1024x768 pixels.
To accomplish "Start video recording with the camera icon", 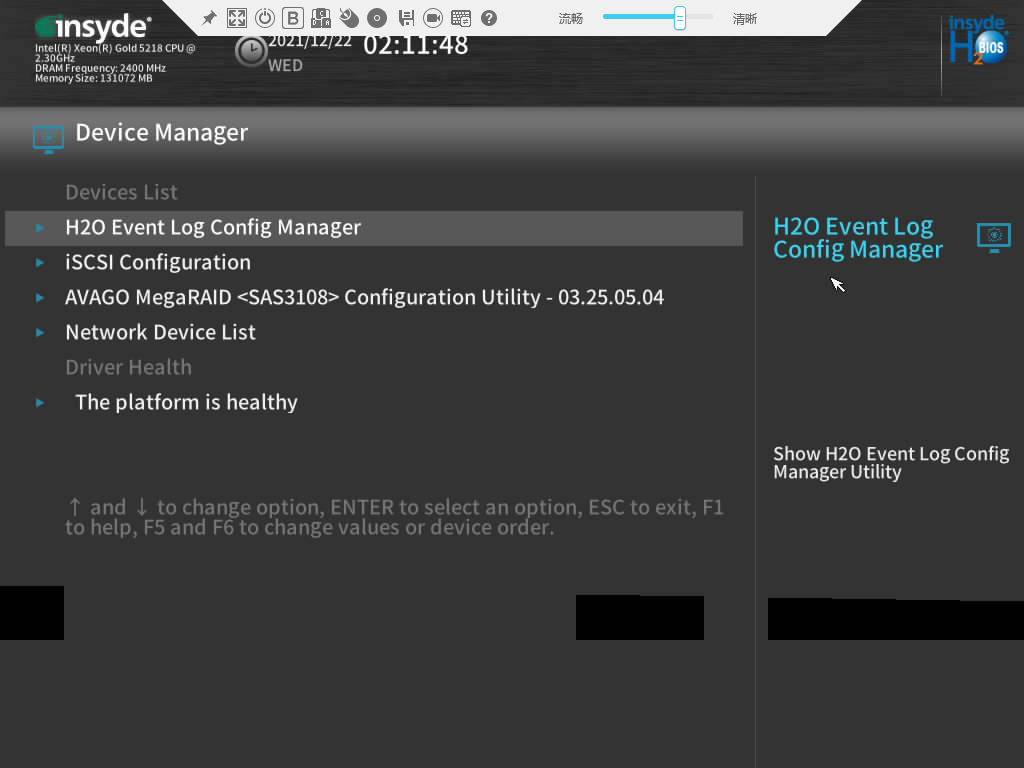I will click(433, 18).
